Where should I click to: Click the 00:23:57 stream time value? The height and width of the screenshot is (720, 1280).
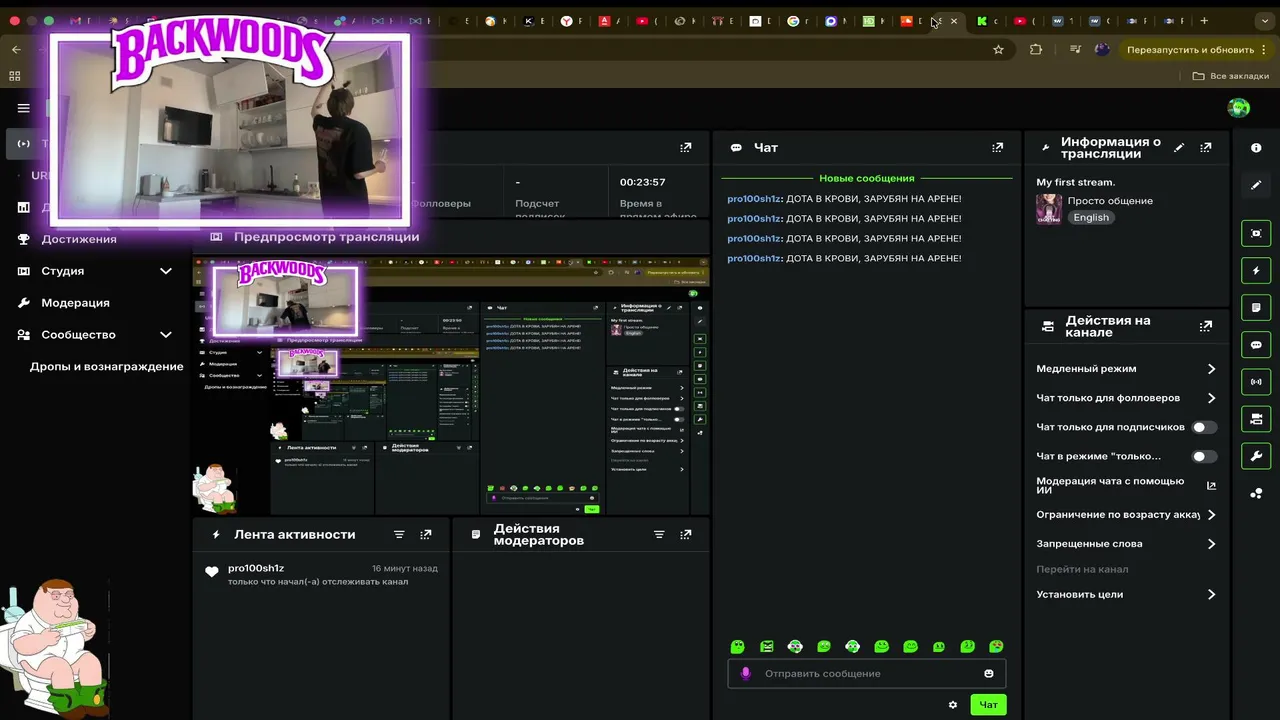[x=642, y=182]
